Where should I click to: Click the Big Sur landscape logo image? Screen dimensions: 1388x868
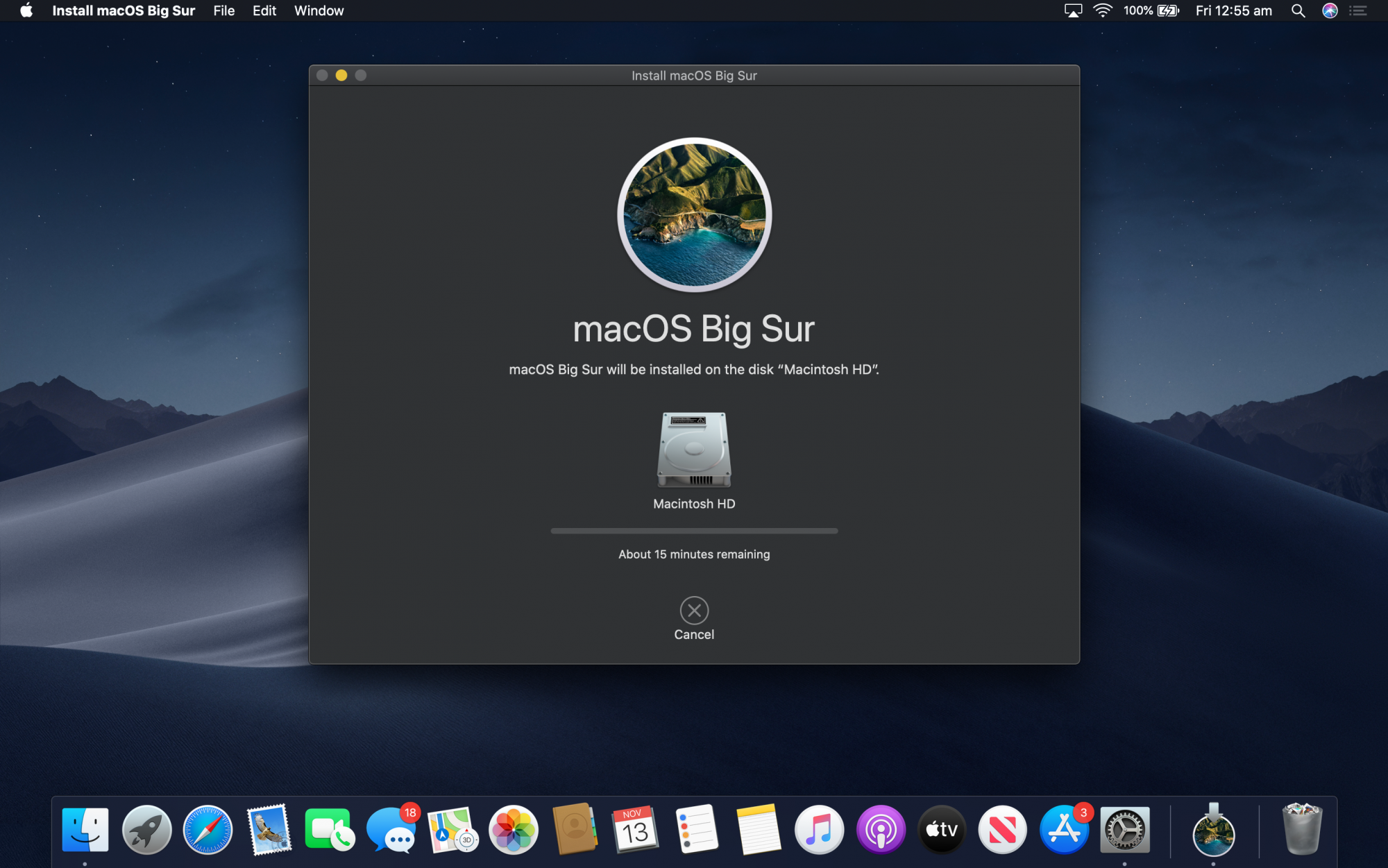693,215
